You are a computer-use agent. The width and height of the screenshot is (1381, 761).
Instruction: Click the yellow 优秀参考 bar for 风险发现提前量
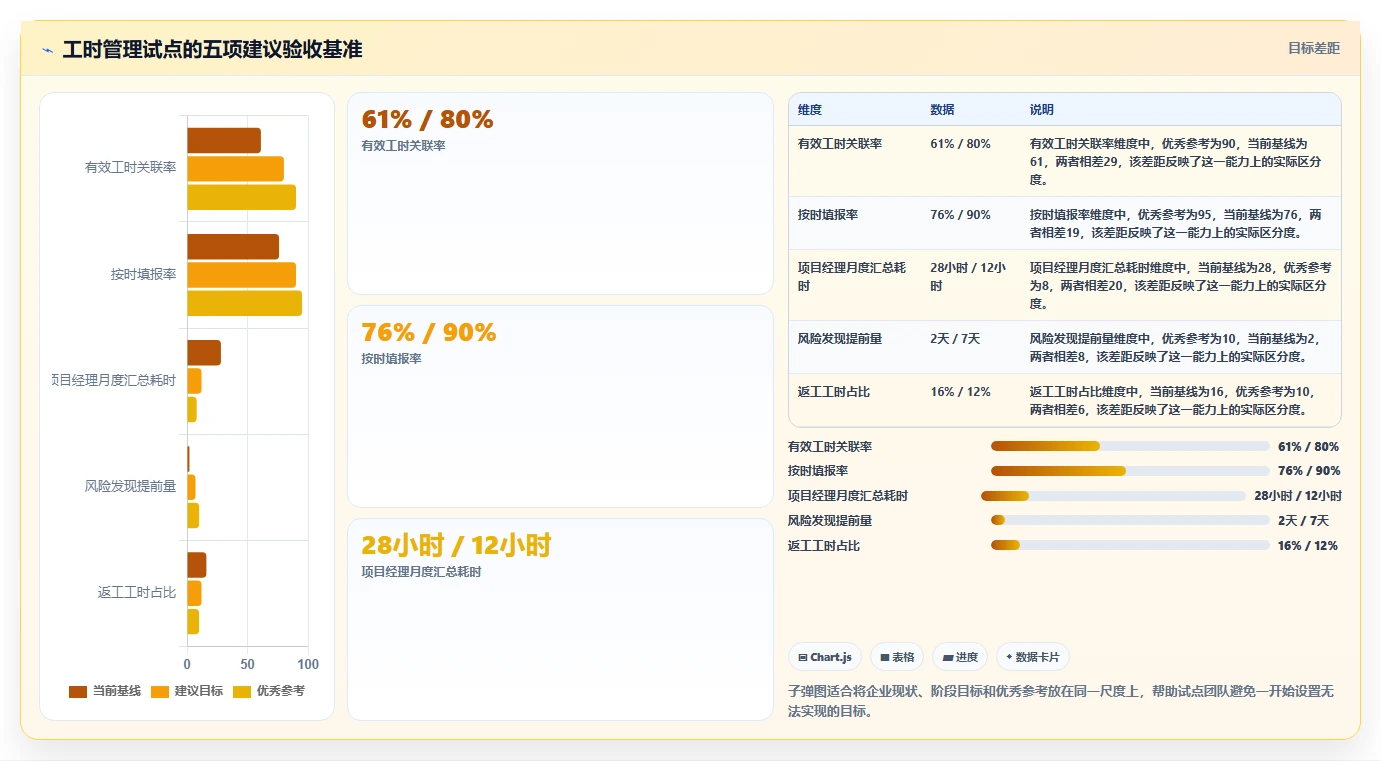pyautogui.click(x=193, y=516)
